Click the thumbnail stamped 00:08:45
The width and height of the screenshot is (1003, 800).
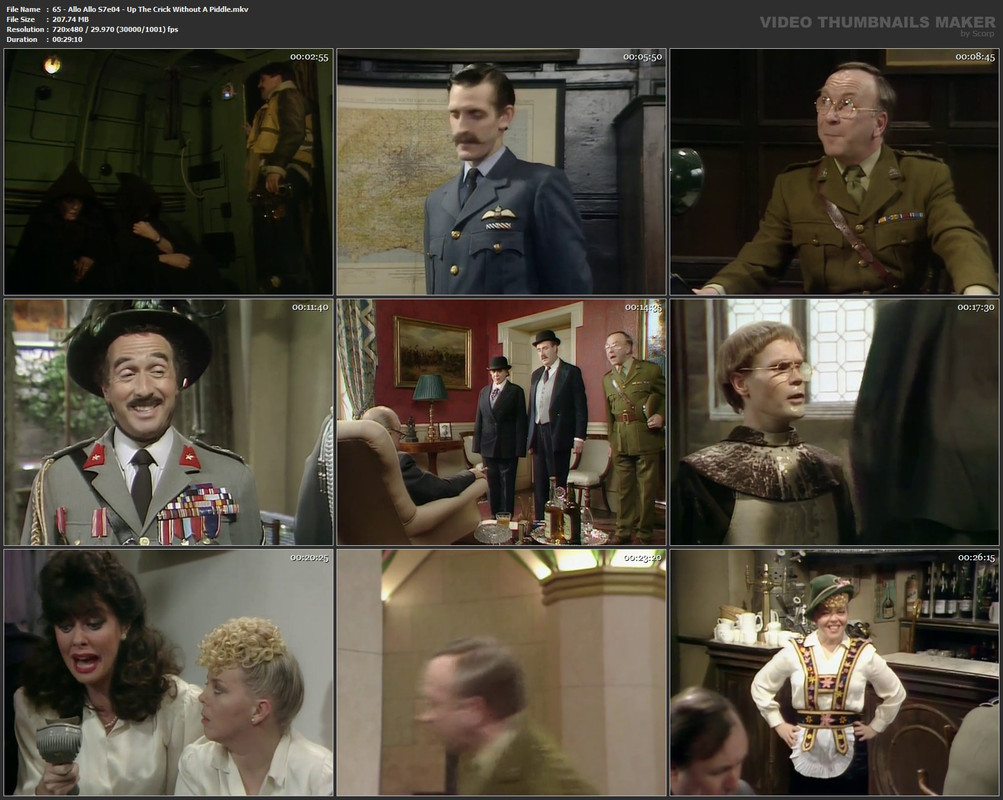(x=834, y=172)
